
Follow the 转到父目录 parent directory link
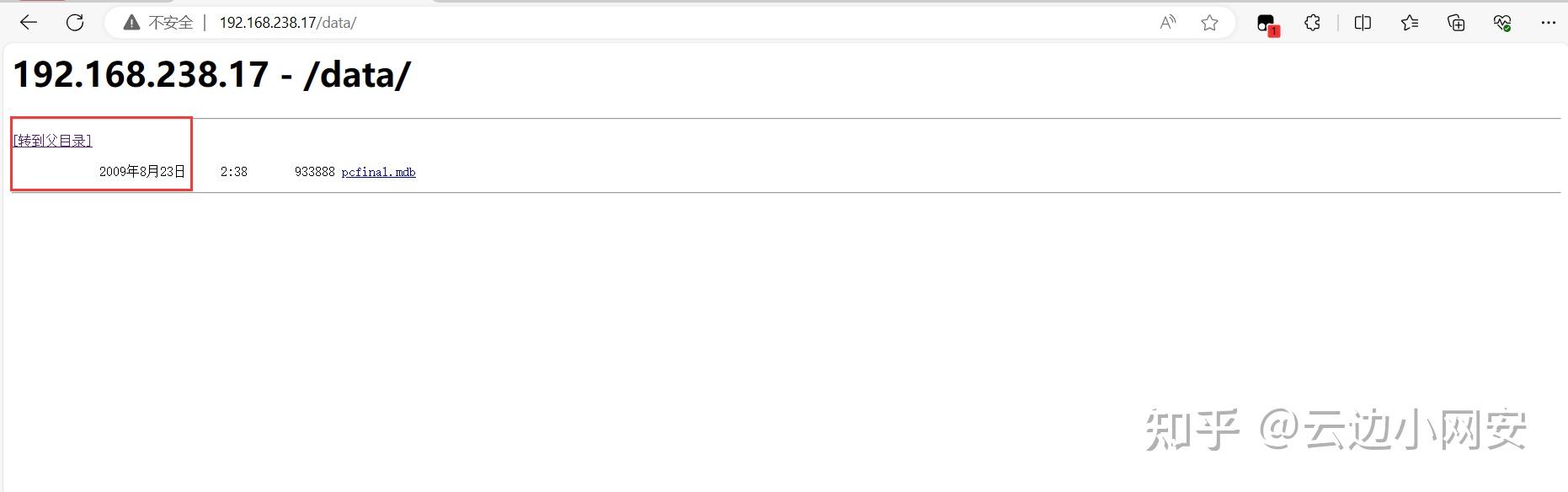[x=52, y=141]
